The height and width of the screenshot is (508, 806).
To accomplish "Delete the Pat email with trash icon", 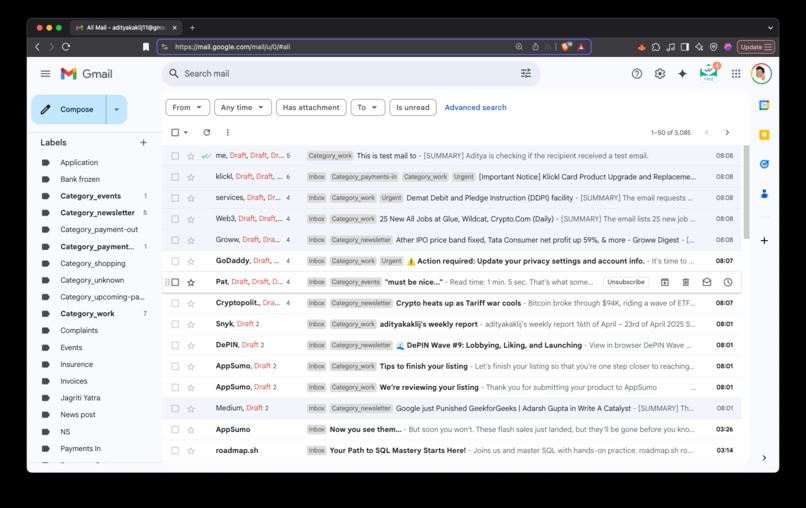I will [x=685, y=282].
